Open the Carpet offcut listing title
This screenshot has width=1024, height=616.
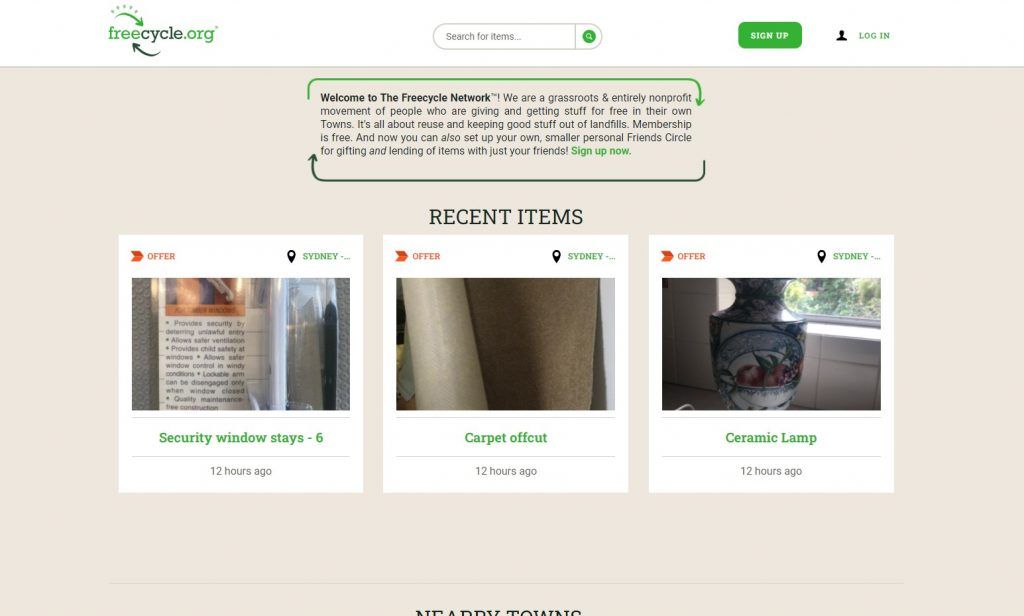click(x=505, y=438)
